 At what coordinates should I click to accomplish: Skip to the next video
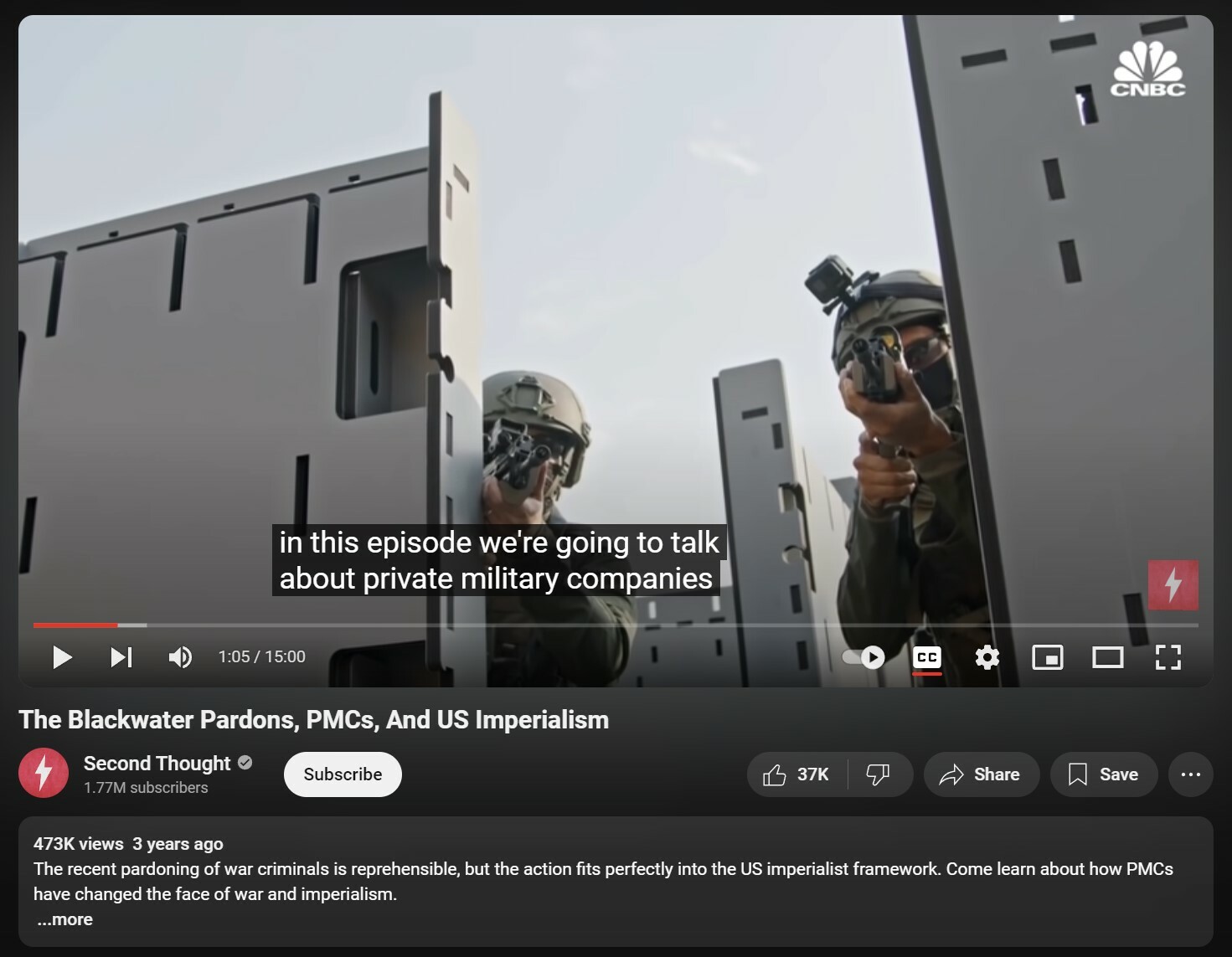tap(121, 657)
